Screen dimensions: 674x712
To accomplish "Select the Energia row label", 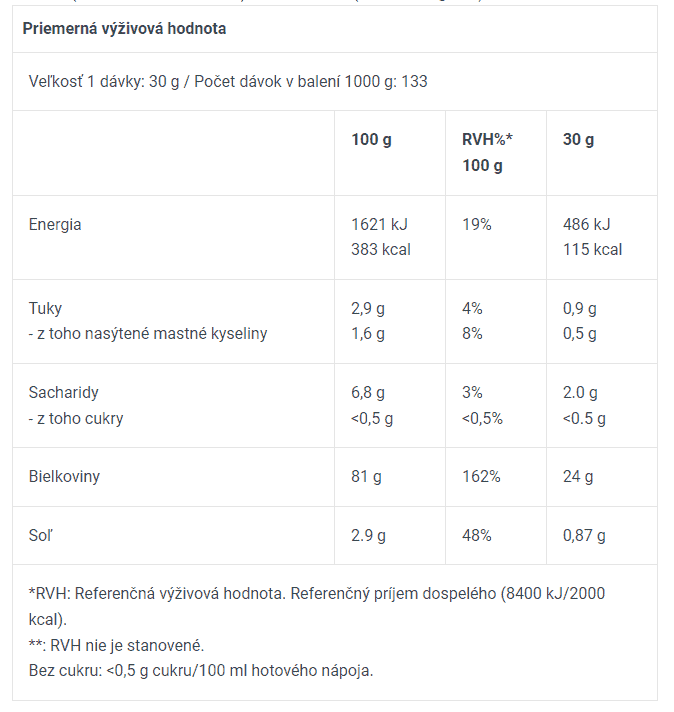I will pyautogui.click(x=55, y=224).
